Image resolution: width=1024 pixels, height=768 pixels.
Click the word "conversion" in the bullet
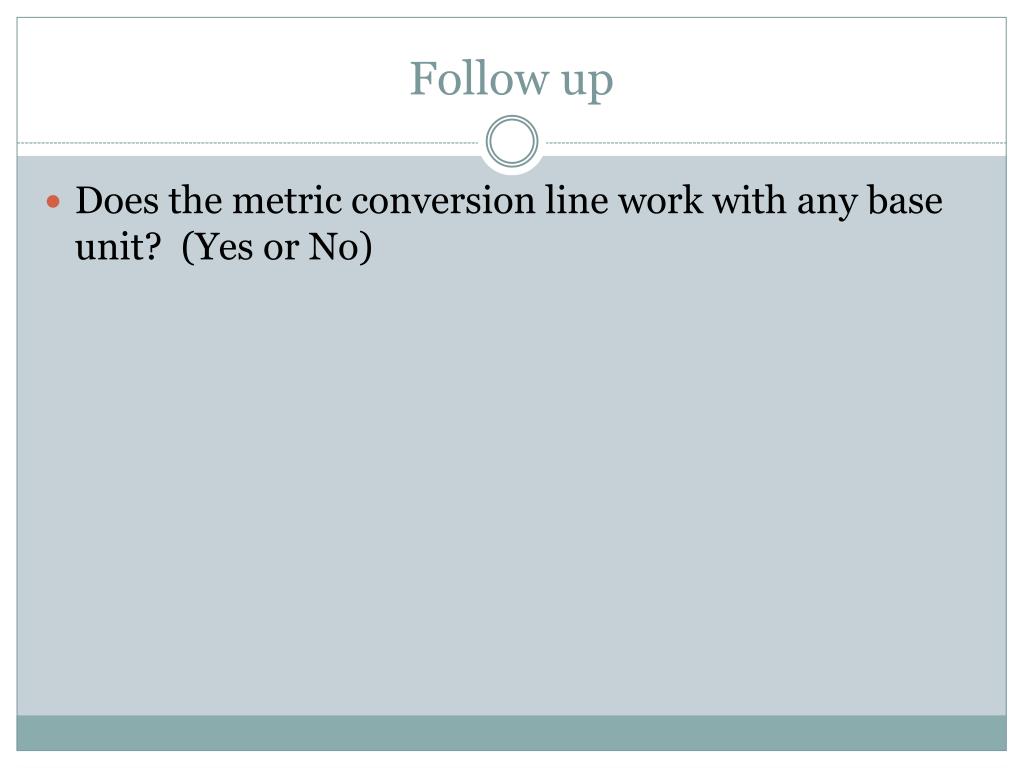pyautogui.click(x=443, y=200)
